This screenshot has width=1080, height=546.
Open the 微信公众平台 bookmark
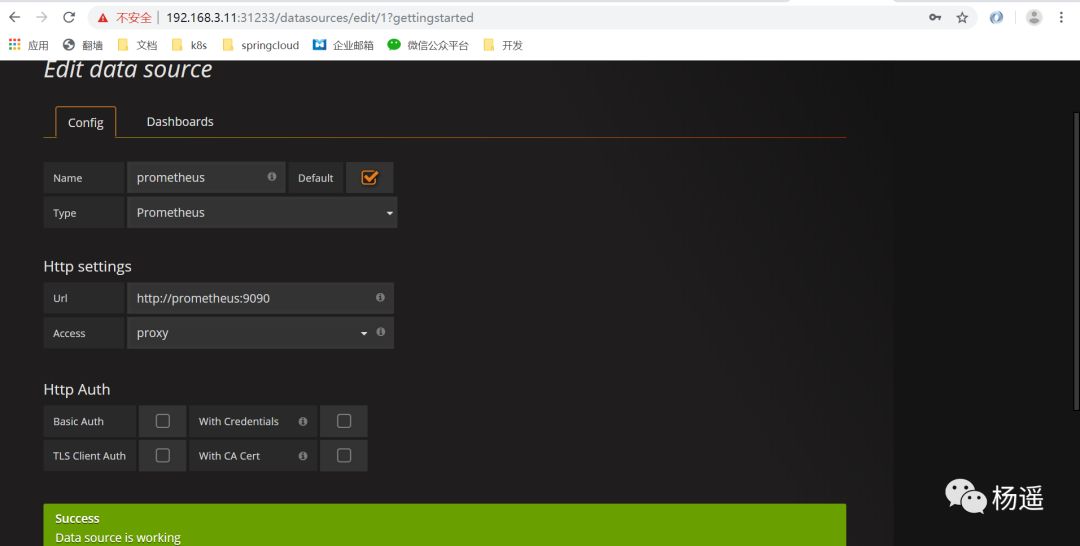[428, 45]
